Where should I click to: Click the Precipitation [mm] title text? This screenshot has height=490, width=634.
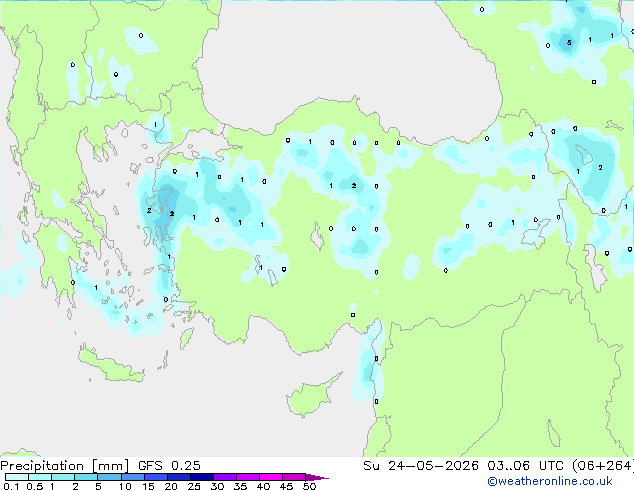65,466
